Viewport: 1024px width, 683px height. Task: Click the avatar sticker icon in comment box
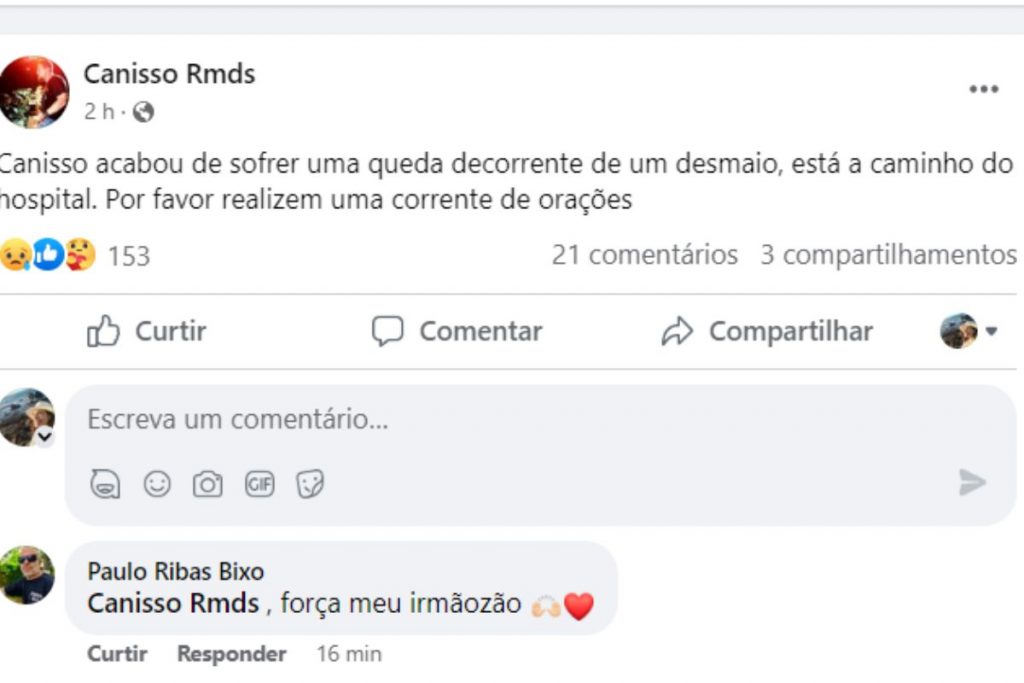point(105,485)
